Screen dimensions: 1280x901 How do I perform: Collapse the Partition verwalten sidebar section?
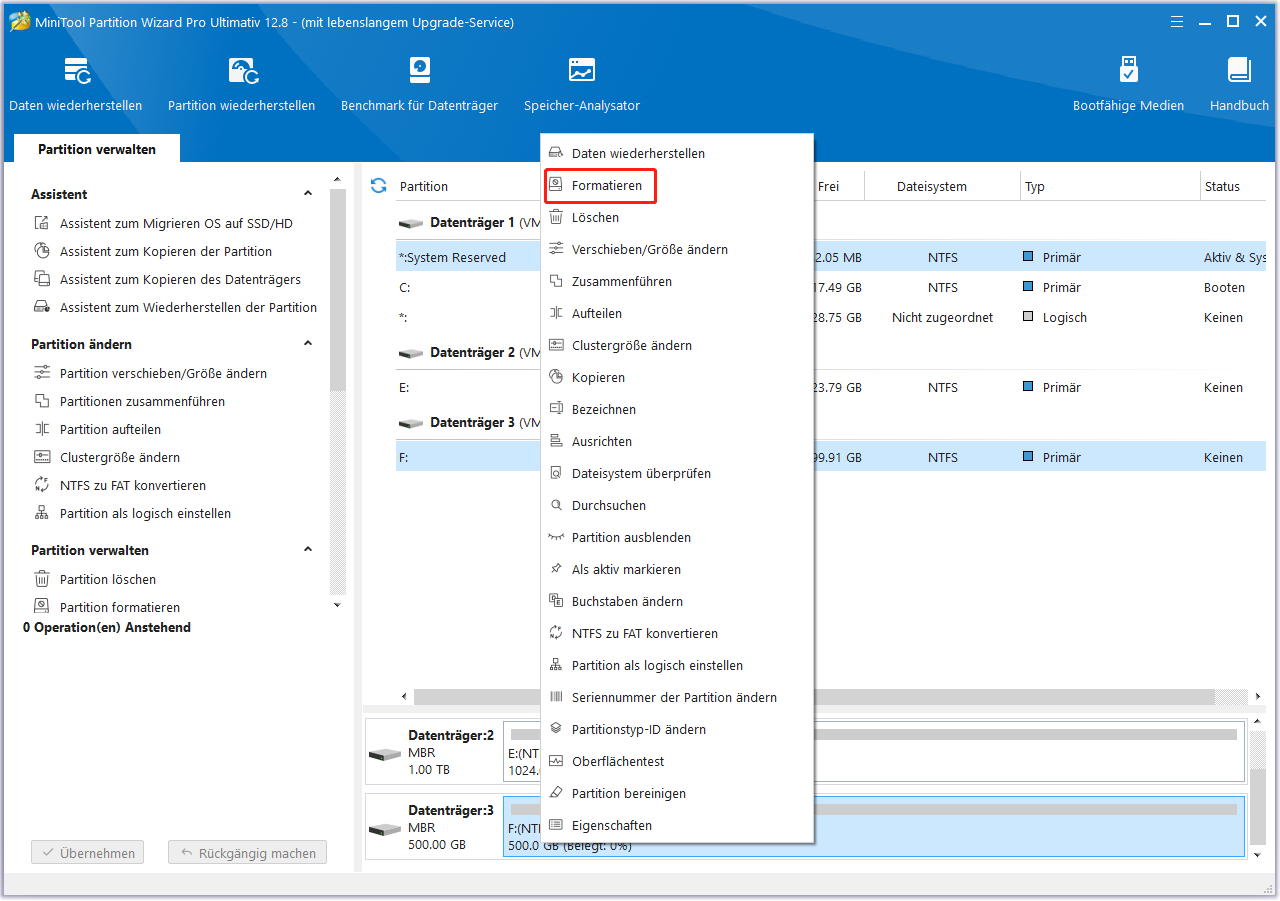(308, 550)
